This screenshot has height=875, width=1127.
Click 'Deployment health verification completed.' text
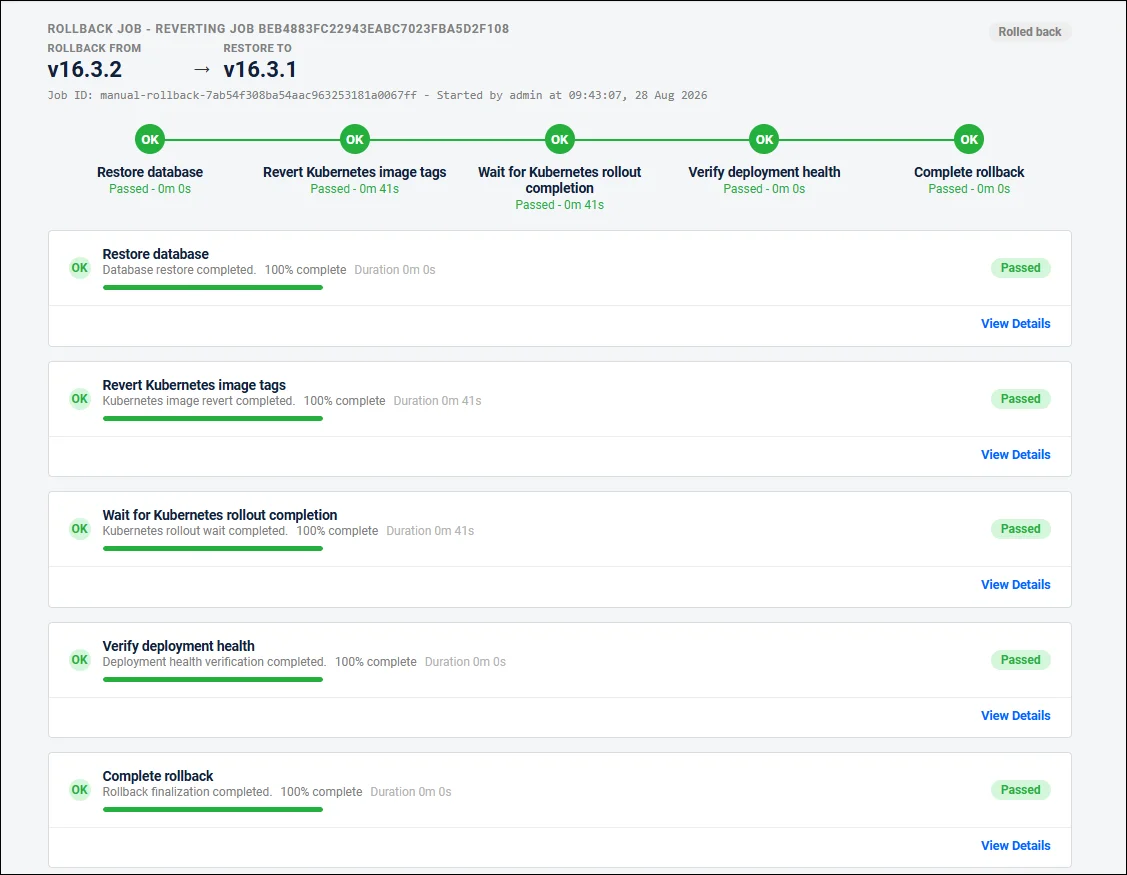214,661
